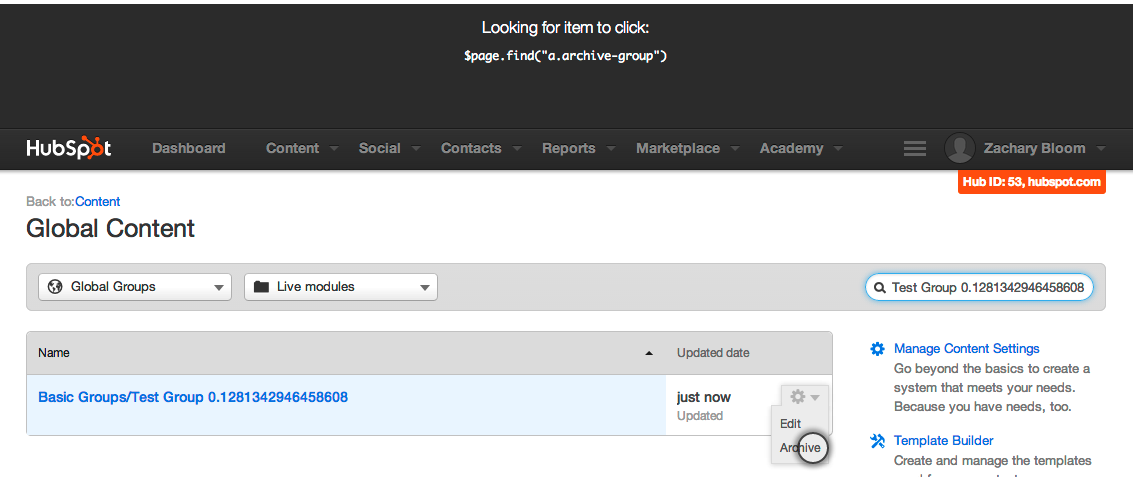Image resolution: width=1133 pixels, height=477 pixels.
Task: Select Edit from the gear menu
Action: pyautogui.click(x=790, y=424)
